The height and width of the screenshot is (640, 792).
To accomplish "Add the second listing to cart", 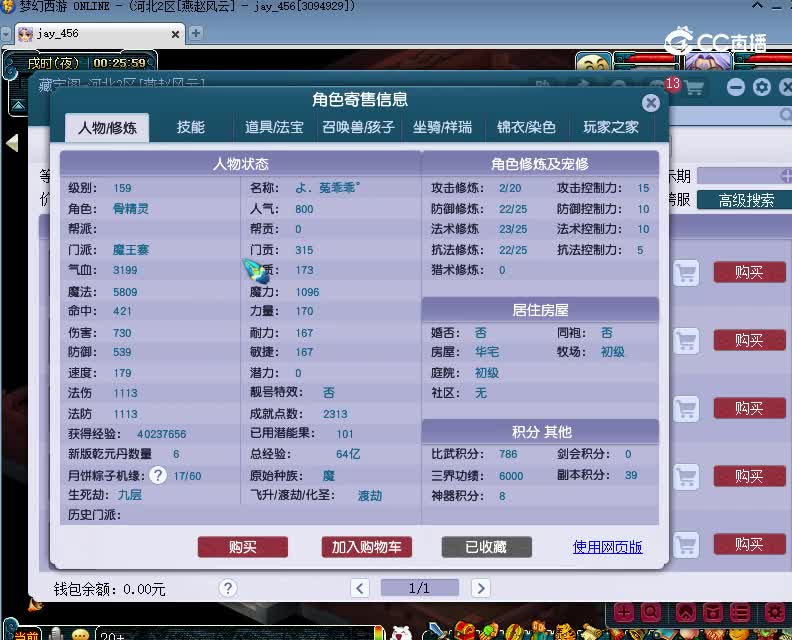I will [x=686, y=341].
